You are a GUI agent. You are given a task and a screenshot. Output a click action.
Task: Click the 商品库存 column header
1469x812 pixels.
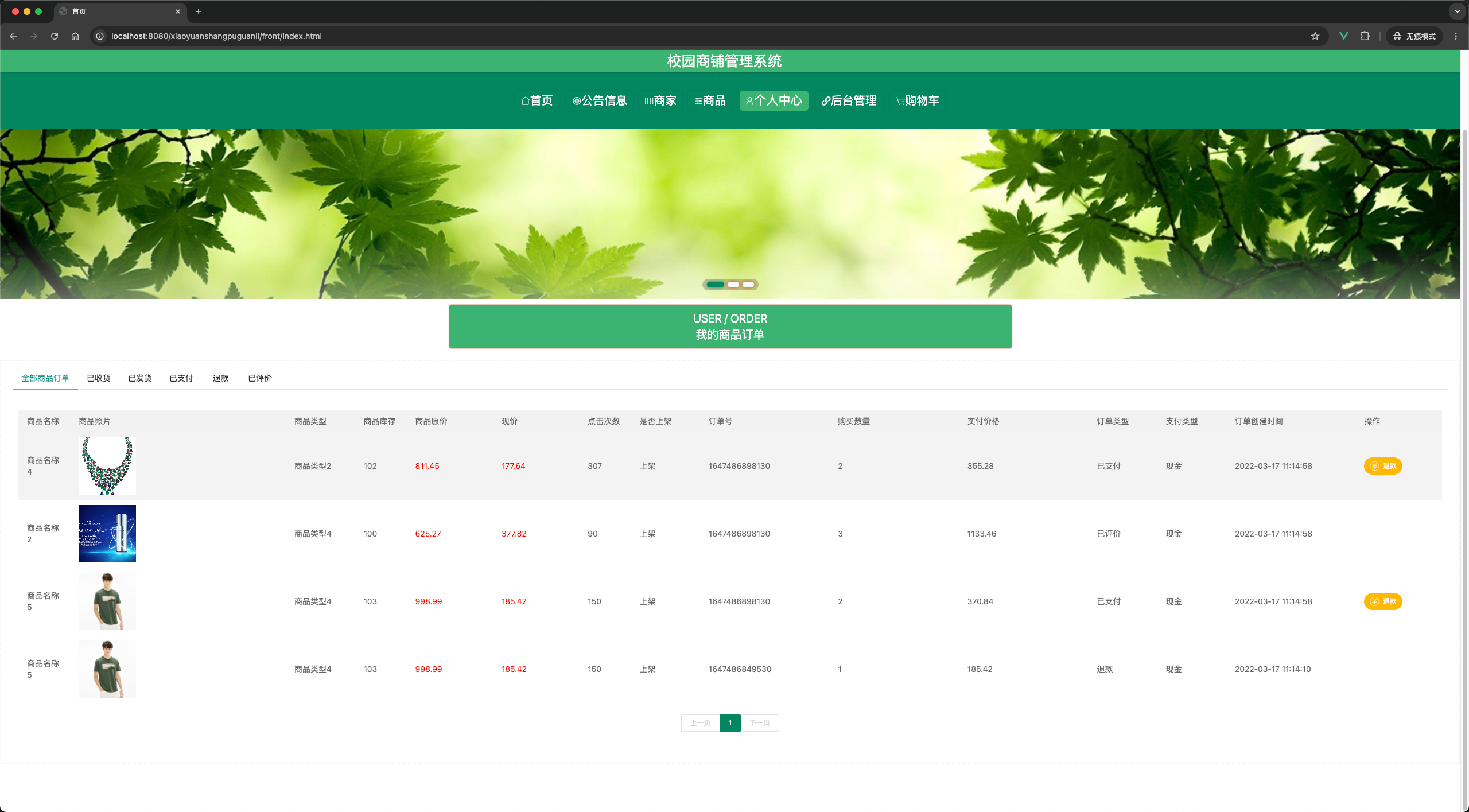click(x=379, y=421)
